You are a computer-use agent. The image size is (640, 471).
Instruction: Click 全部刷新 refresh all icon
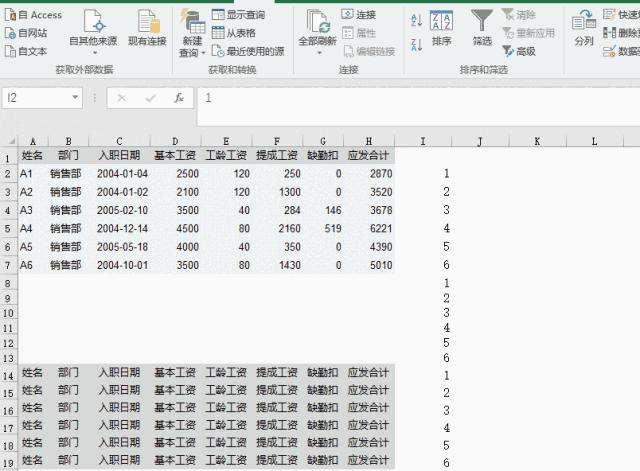[318, 22]
